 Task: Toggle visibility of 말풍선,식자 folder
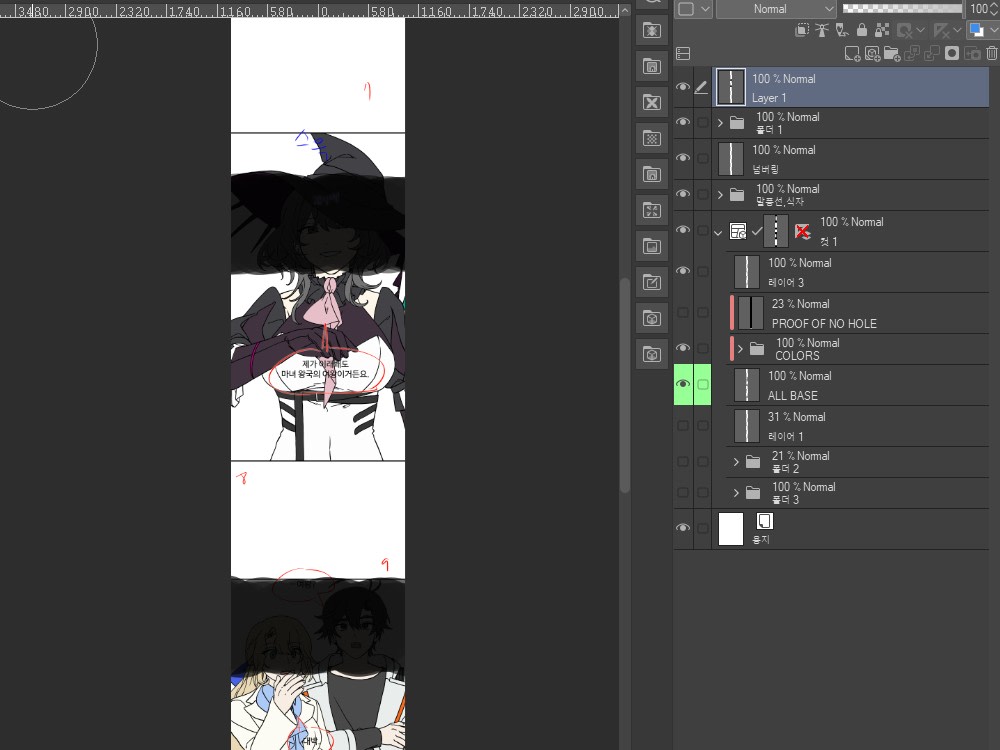[683, 194]
